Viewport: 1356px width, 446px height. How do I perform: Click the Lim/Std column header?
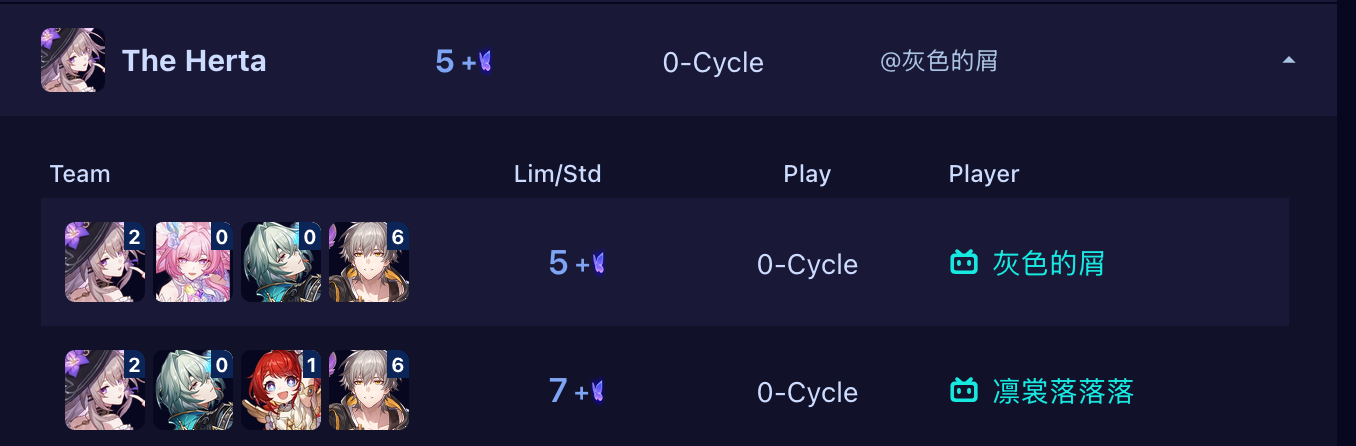click(x=557, y=174)
